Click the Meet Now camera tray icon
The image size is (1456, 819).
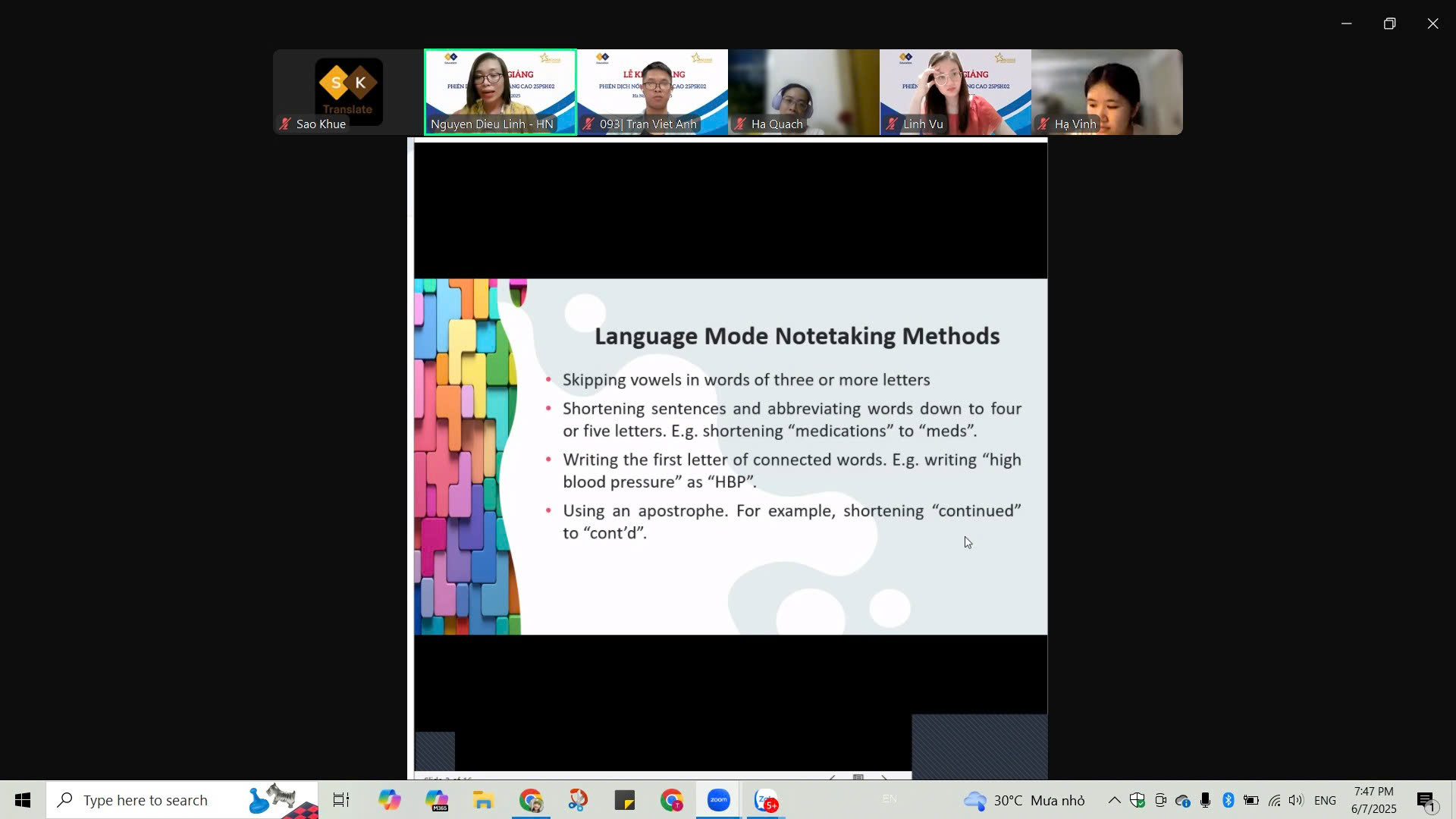click(x=1160, y=800)
